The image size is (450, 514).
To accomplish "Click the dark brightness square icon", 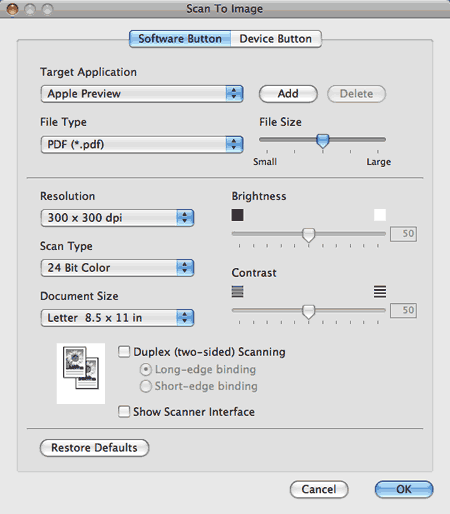I will coord(237,215).
